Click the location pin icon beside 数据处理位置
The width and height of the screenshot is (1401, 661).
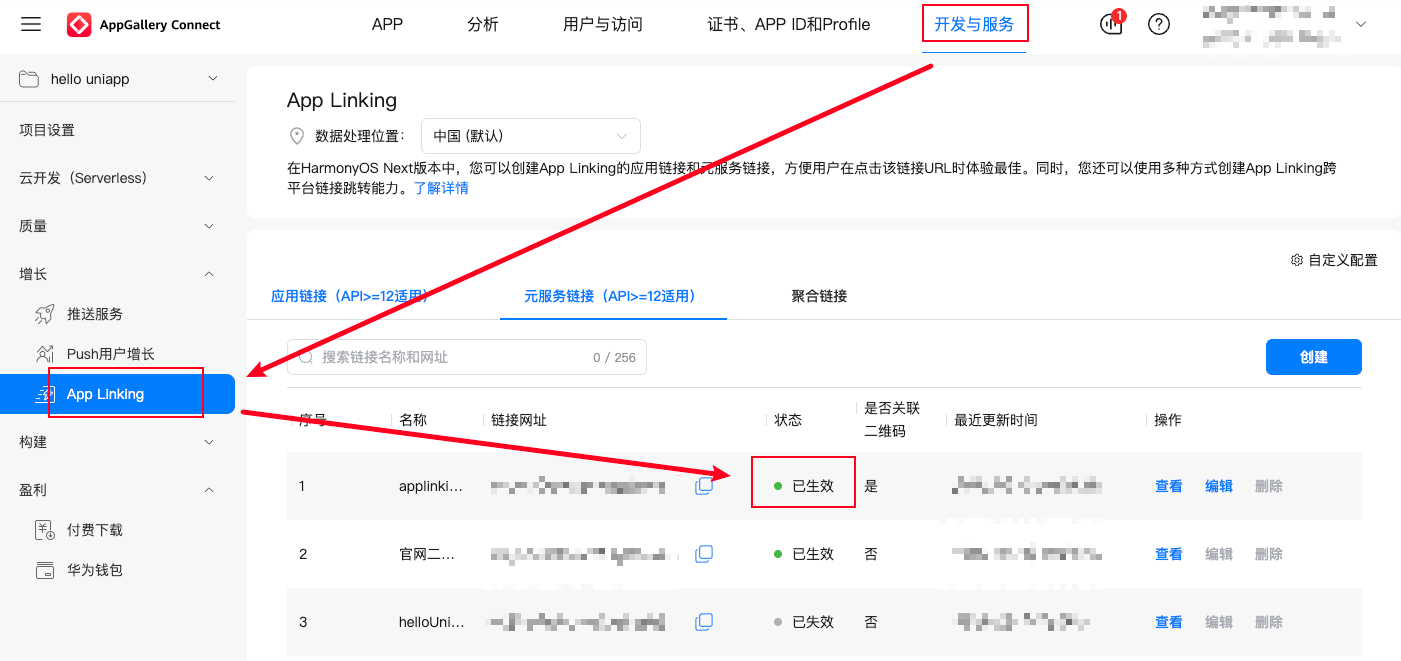tap(296, 136)
